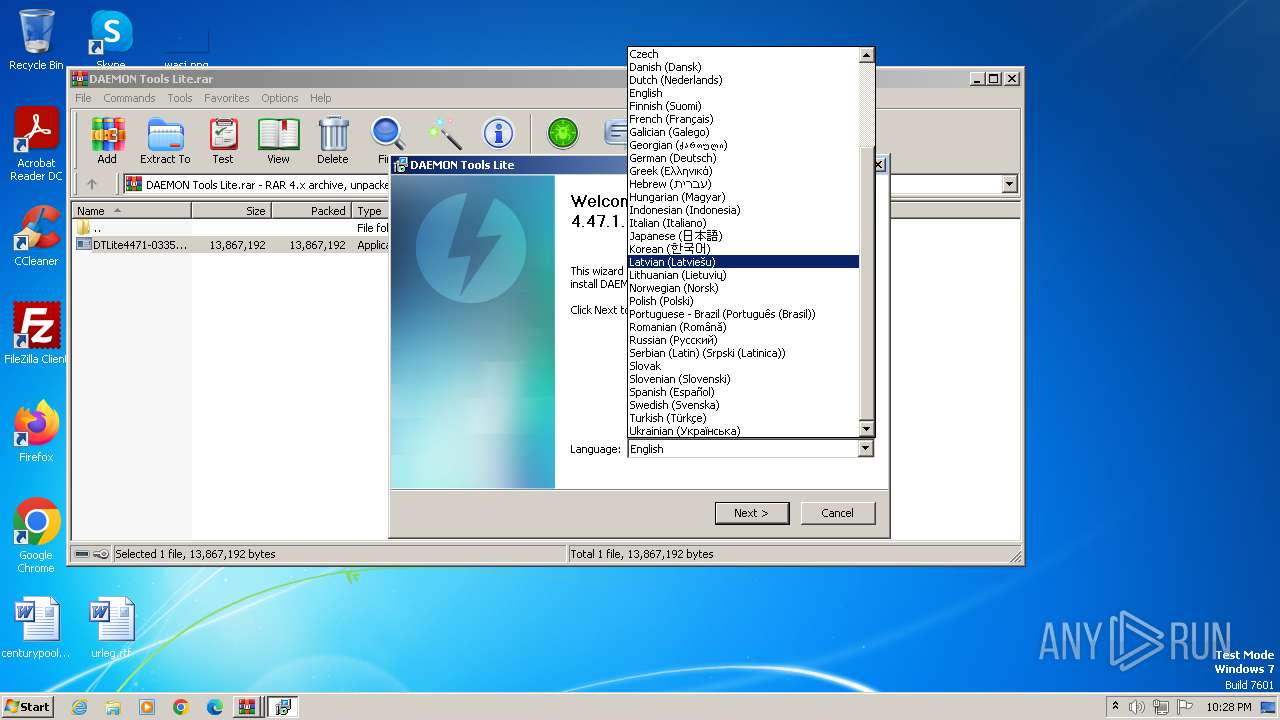Open Google Chrome desktop shortcut

[x=36, y=535]
